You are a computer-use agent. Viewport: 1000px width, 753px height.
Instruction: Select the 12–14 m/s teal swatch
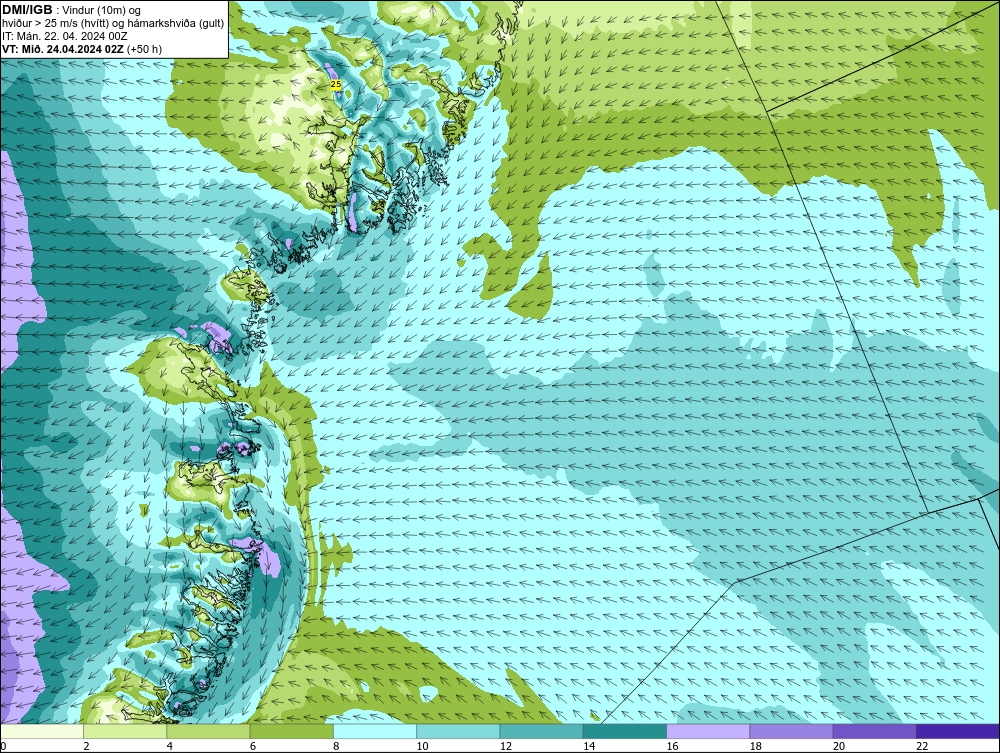click(x=541, y=731)
